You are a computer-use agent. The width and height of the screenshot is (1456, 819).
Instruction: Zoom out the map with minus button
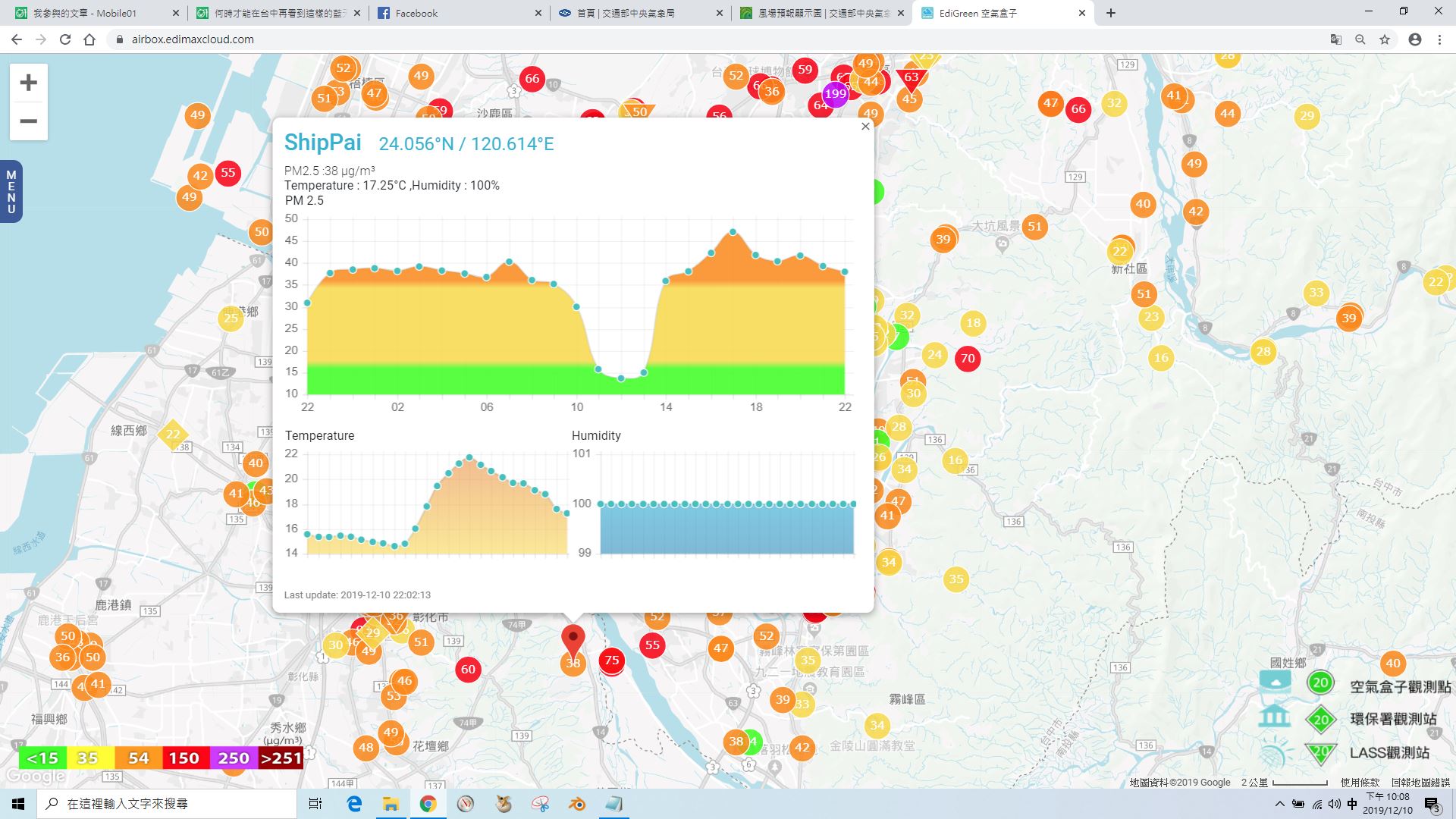(29, 121)
